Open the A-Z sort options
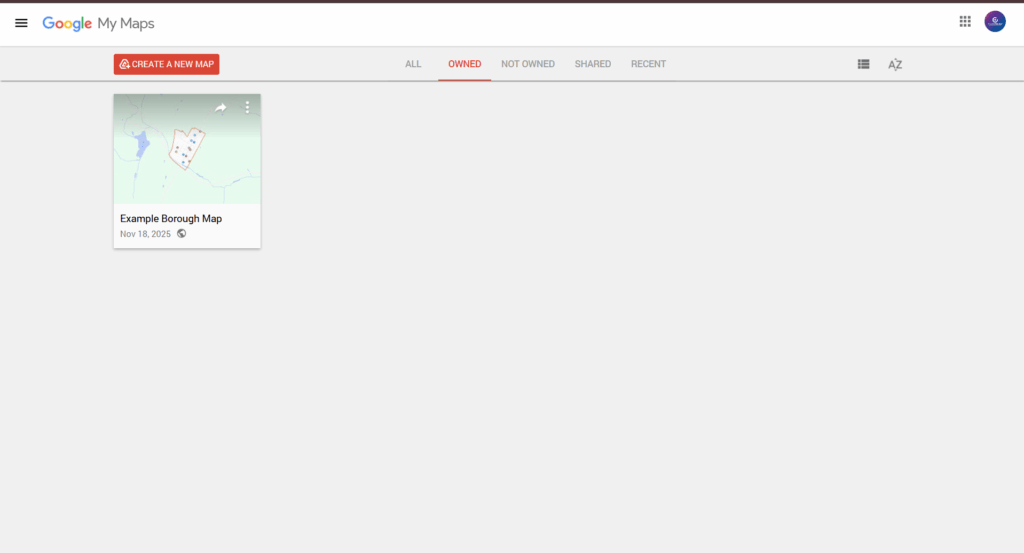1024x553 pixels. point(895,64)
